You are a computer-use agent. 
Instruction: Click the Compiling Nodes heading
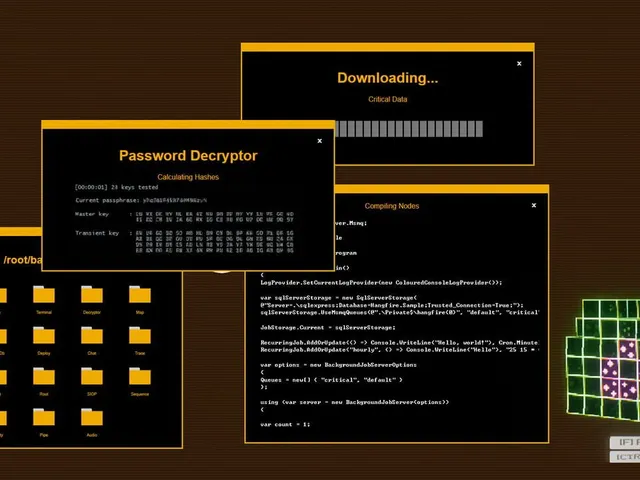392,206
